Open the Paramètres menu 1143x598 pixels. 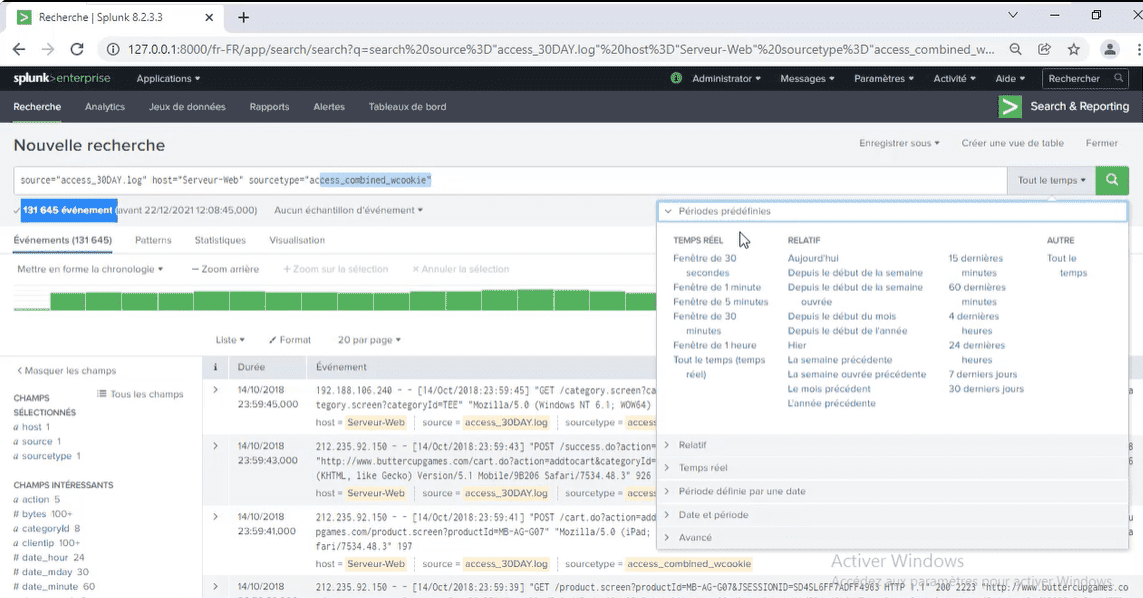click(883, 79)
